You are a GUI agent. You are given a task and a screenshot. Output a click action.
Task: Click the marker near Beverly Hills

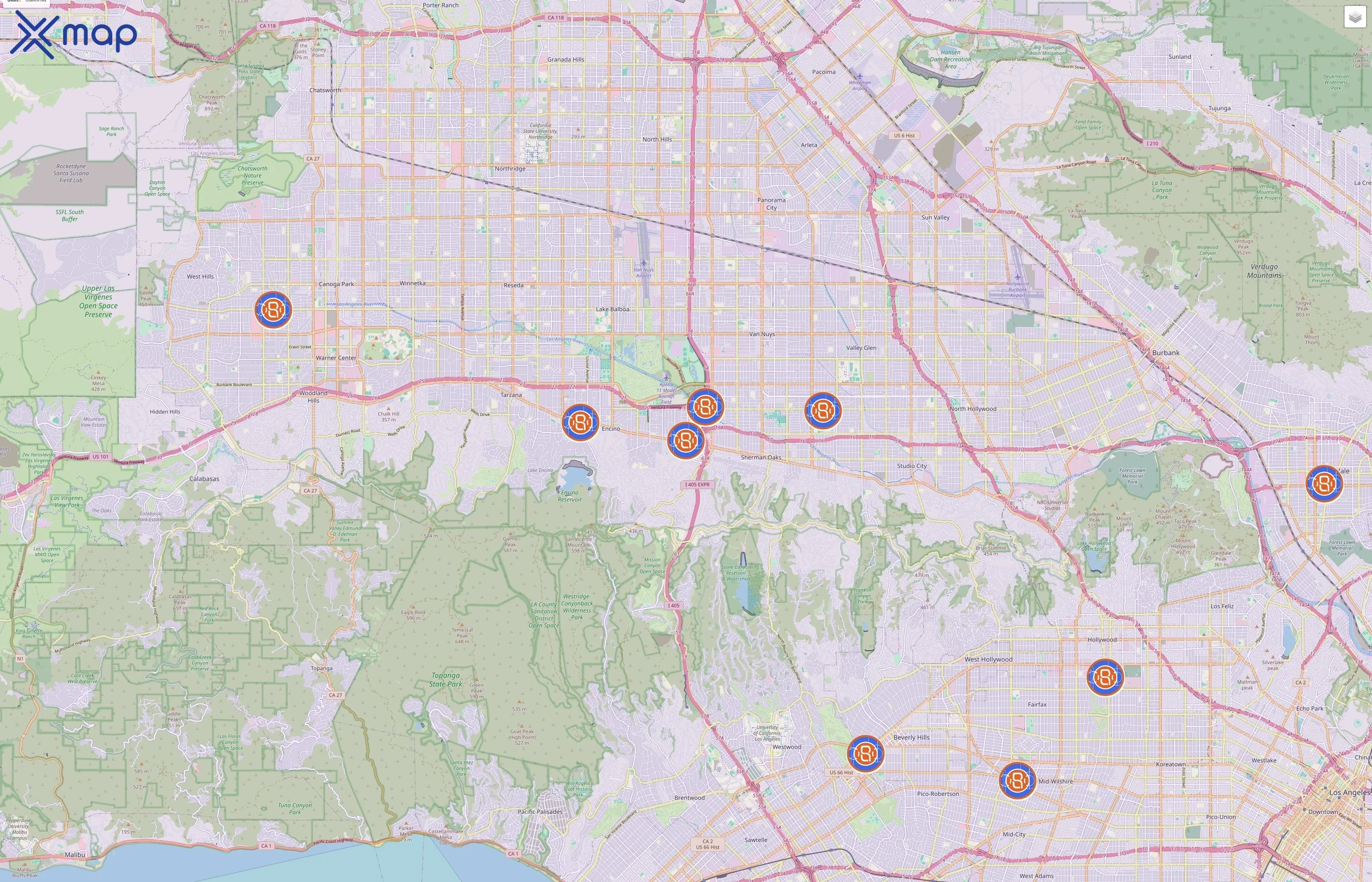(x=865, y=754)
